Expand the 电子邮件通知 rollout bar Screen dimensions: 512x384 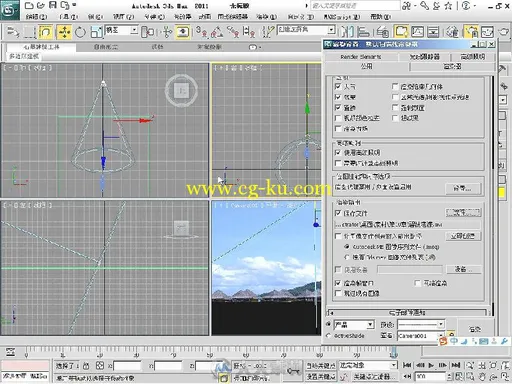pos(408,313)
